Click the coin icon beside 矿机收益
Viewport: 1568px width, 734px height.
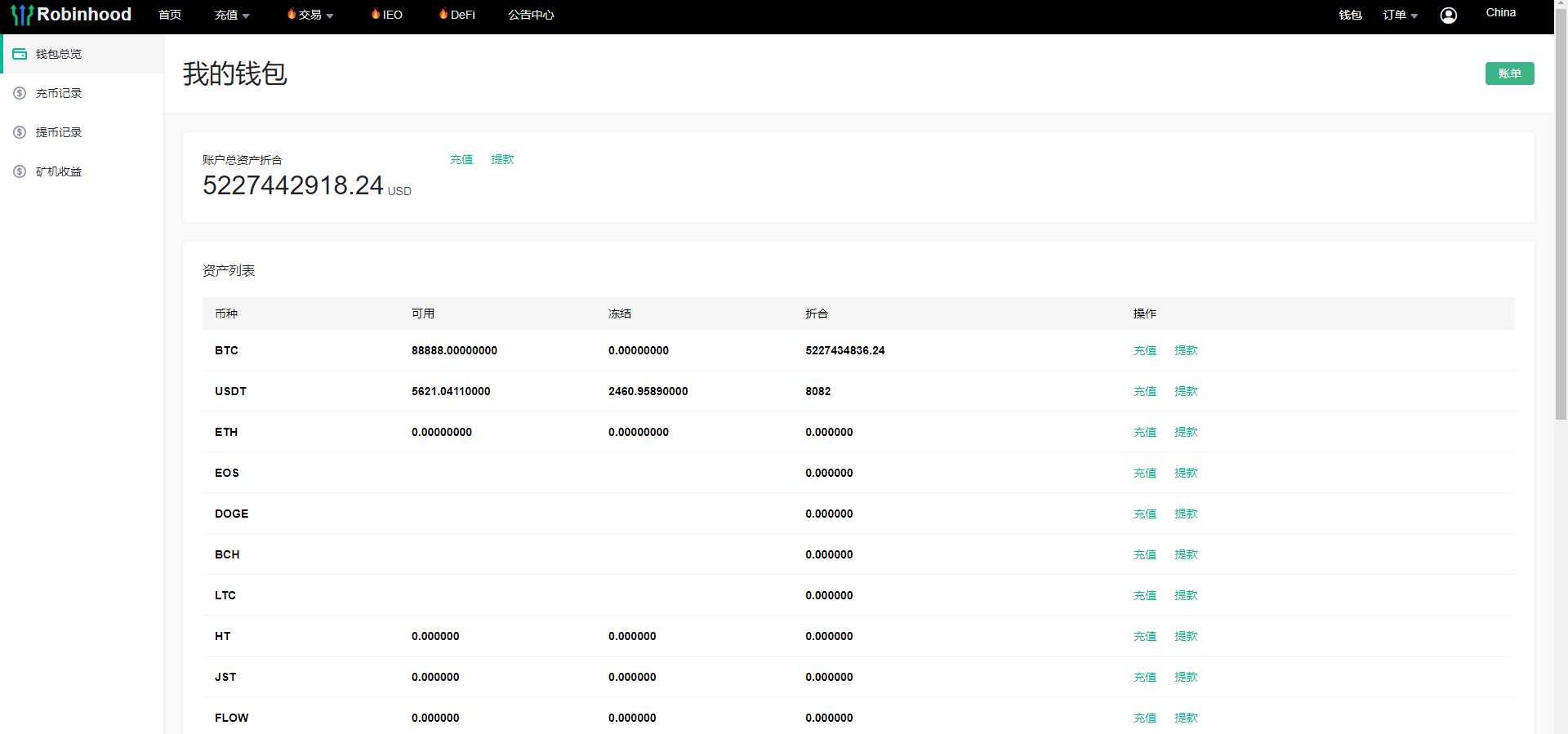[20, 171]
